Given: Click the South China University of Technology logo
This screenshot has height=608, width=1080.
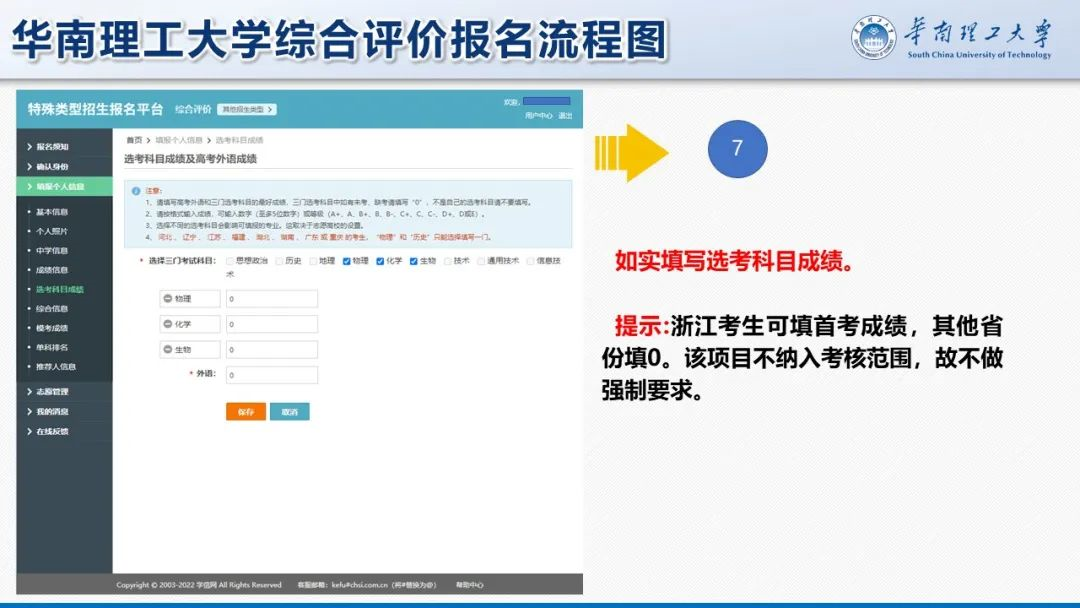Looking at the screenshot, I should [x=872, y=37].
